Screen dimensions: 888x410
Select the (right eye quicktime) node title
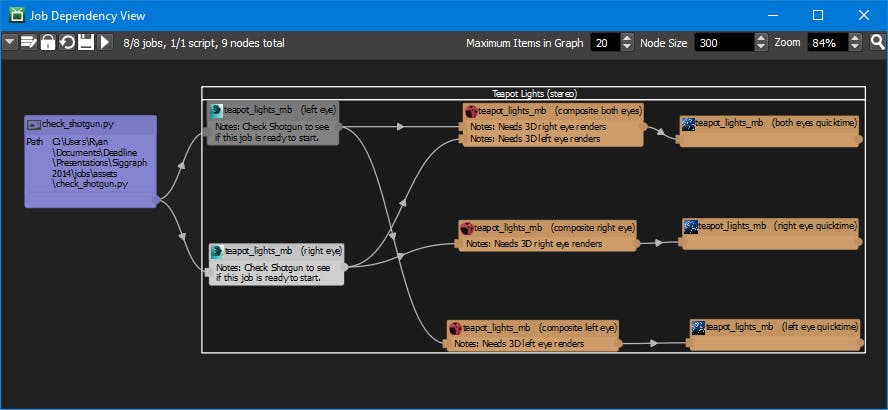[x=778, y=226]
